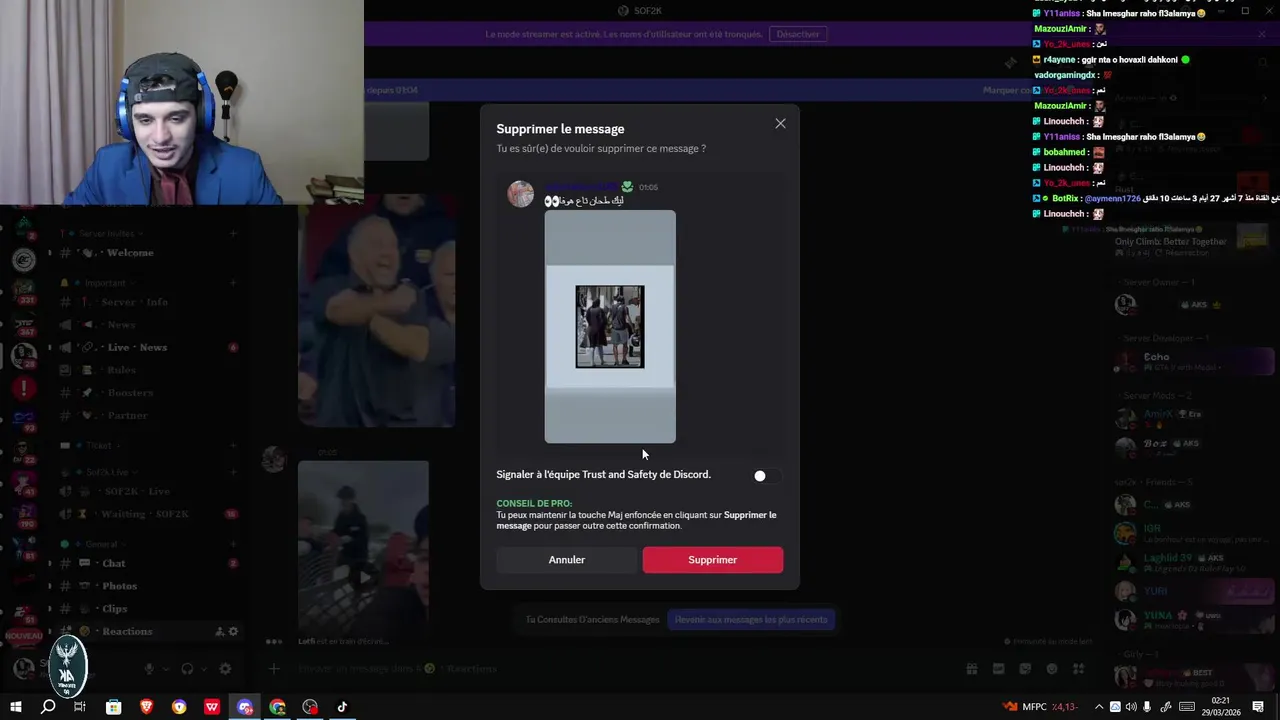Select the Clips channel
The width and height of the screenshot is (1280, 720).
click(x=148, y=608)
